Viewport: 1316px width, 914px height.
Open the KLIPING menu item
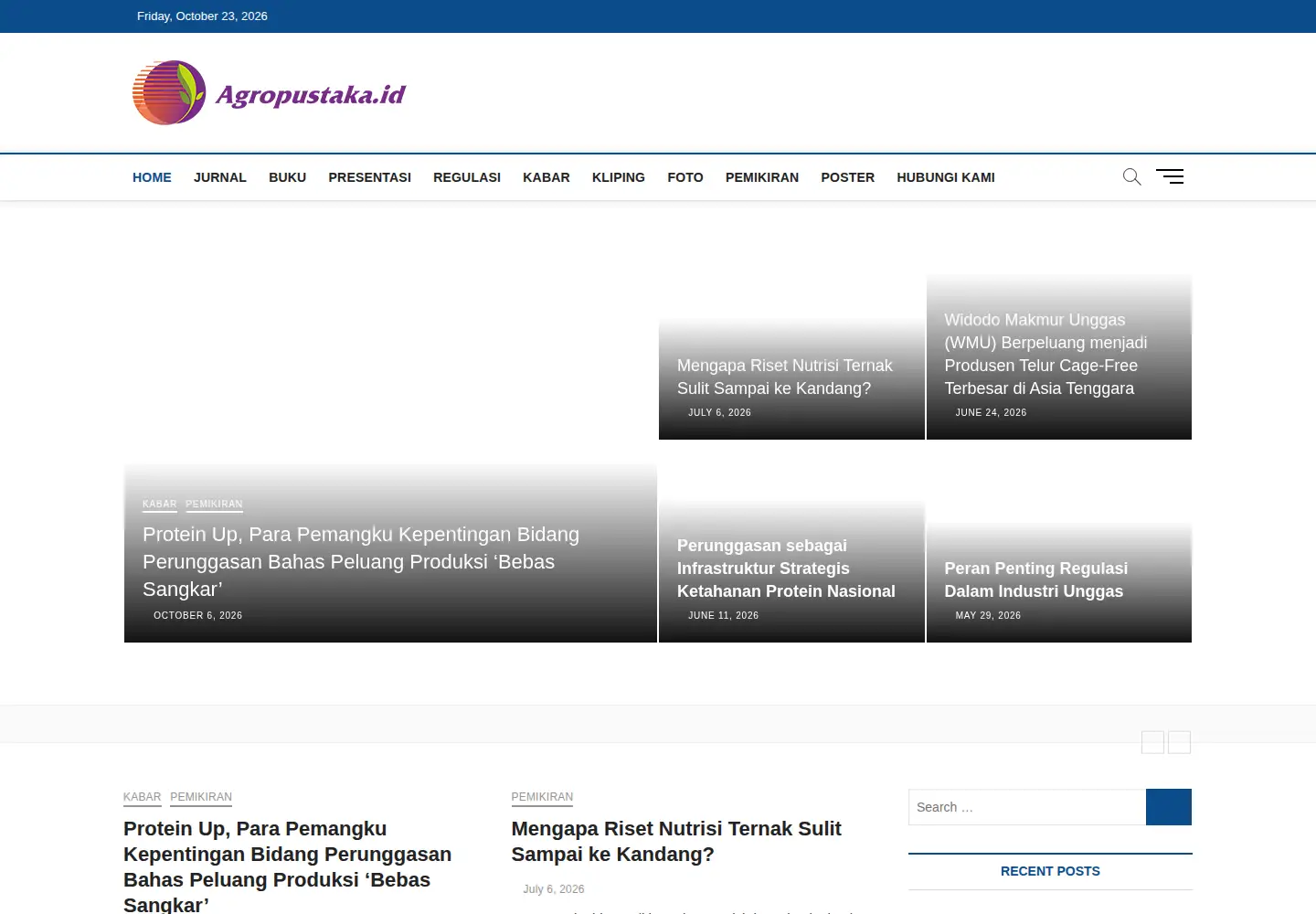click(x=619, y=177)
